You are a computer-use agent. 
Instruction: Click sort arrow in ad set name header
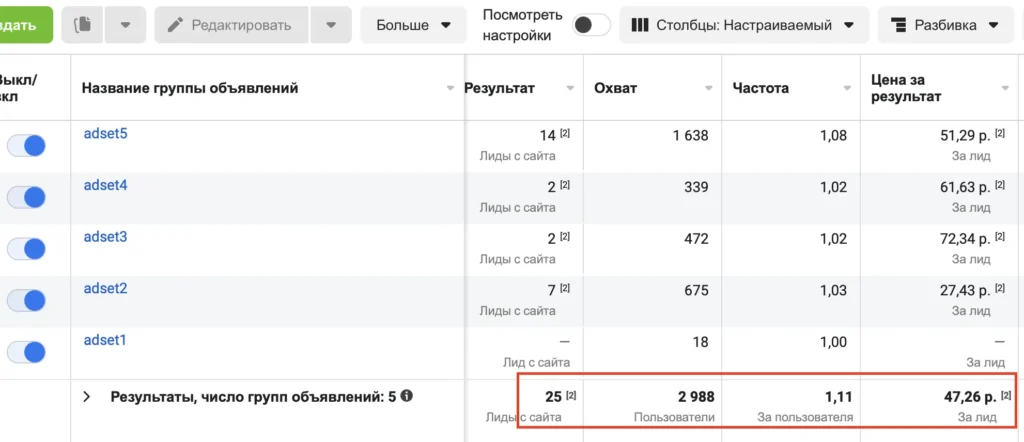450,88
